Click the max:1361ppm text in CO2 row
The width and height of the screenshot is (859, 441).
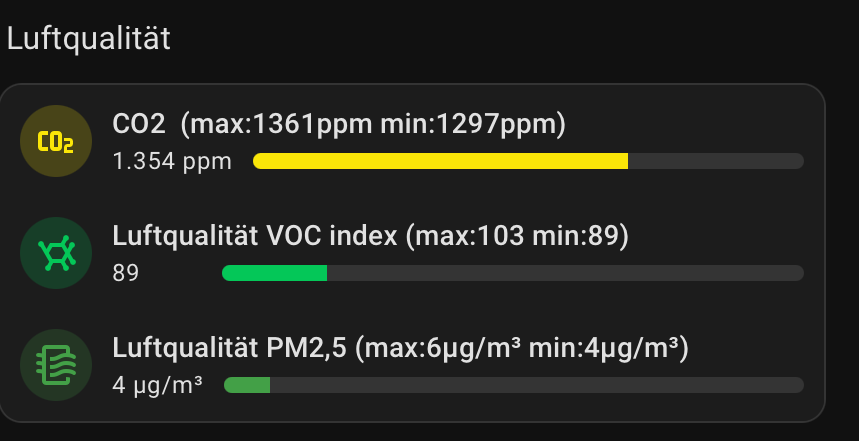coord(282,125)
